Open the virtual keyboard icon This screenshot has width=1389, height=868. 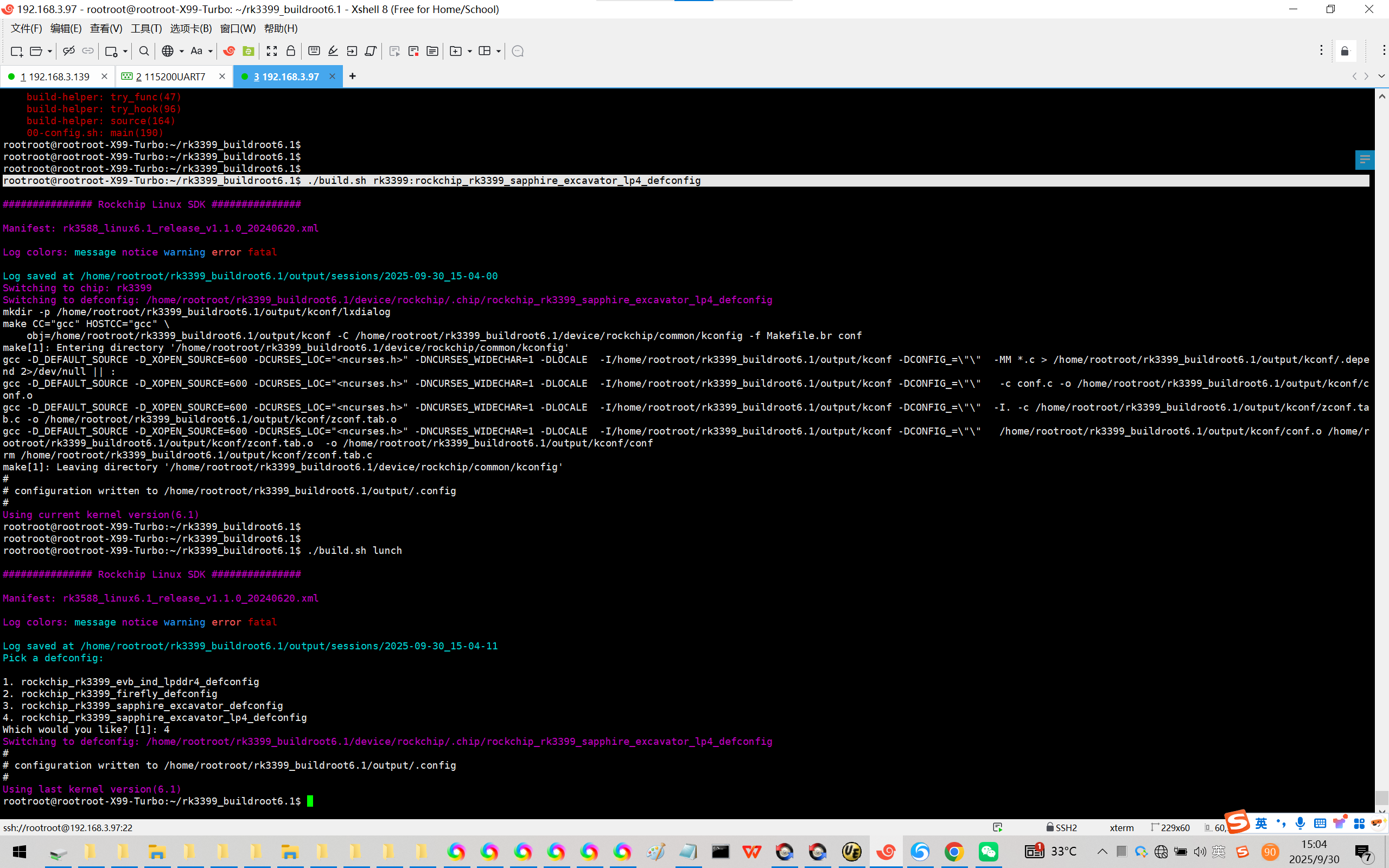point(314,51)
